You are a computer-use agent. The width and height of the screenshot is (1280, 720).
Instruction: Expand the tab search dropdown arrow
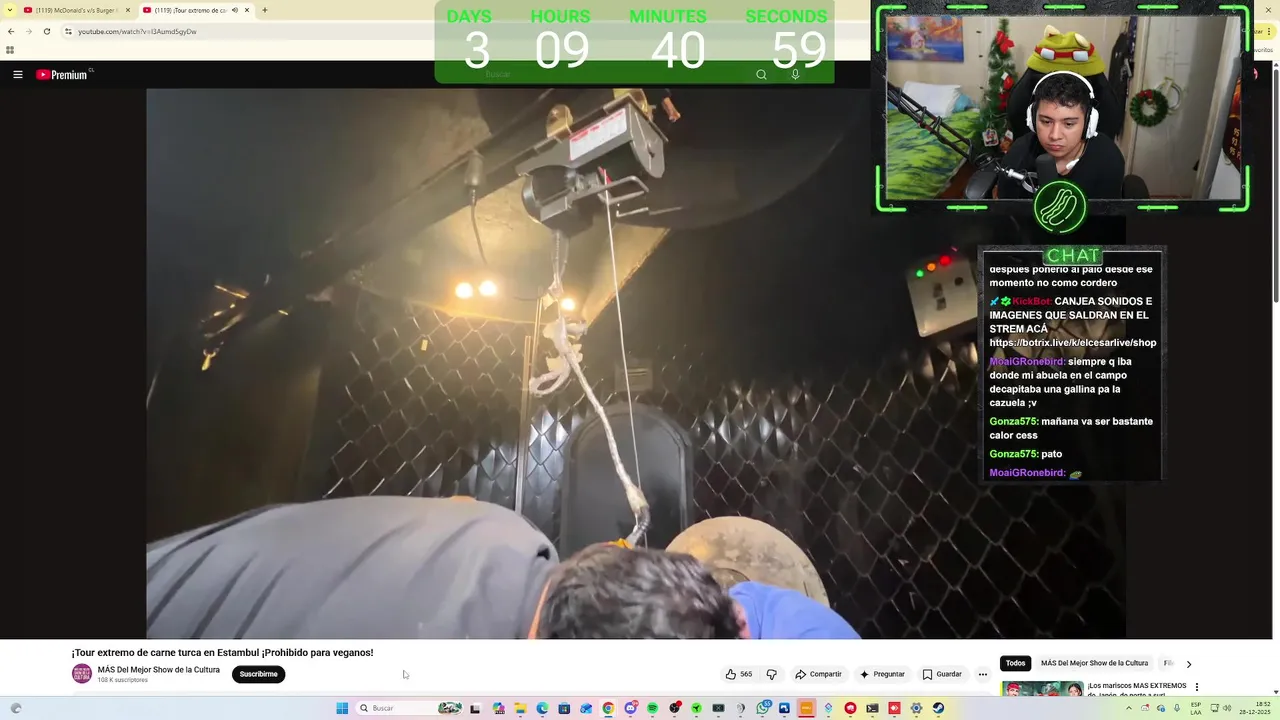tap(10, 10)
